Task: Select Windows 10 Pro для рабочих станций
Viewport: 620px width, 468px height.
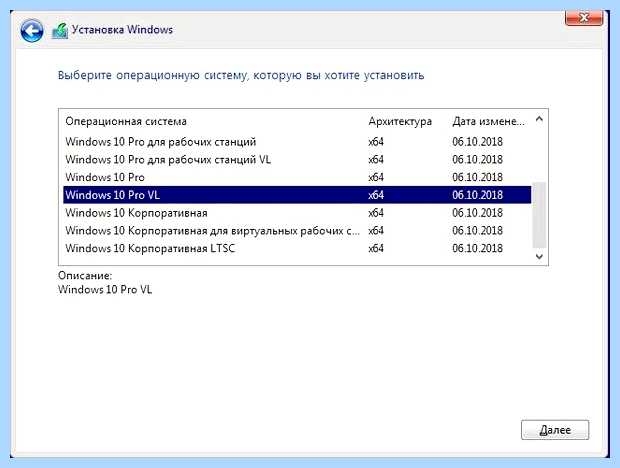Action: click(297, 142)
